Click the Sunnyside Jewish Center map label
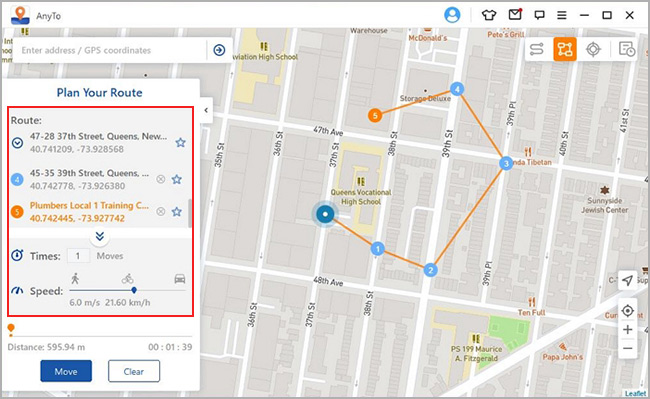This screenshot has height=399, width=650. coord(604,205)
